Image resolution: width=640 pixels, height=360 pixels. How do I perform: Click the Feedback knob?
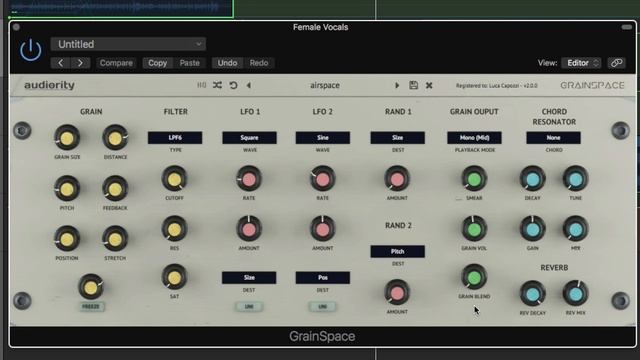115,189
